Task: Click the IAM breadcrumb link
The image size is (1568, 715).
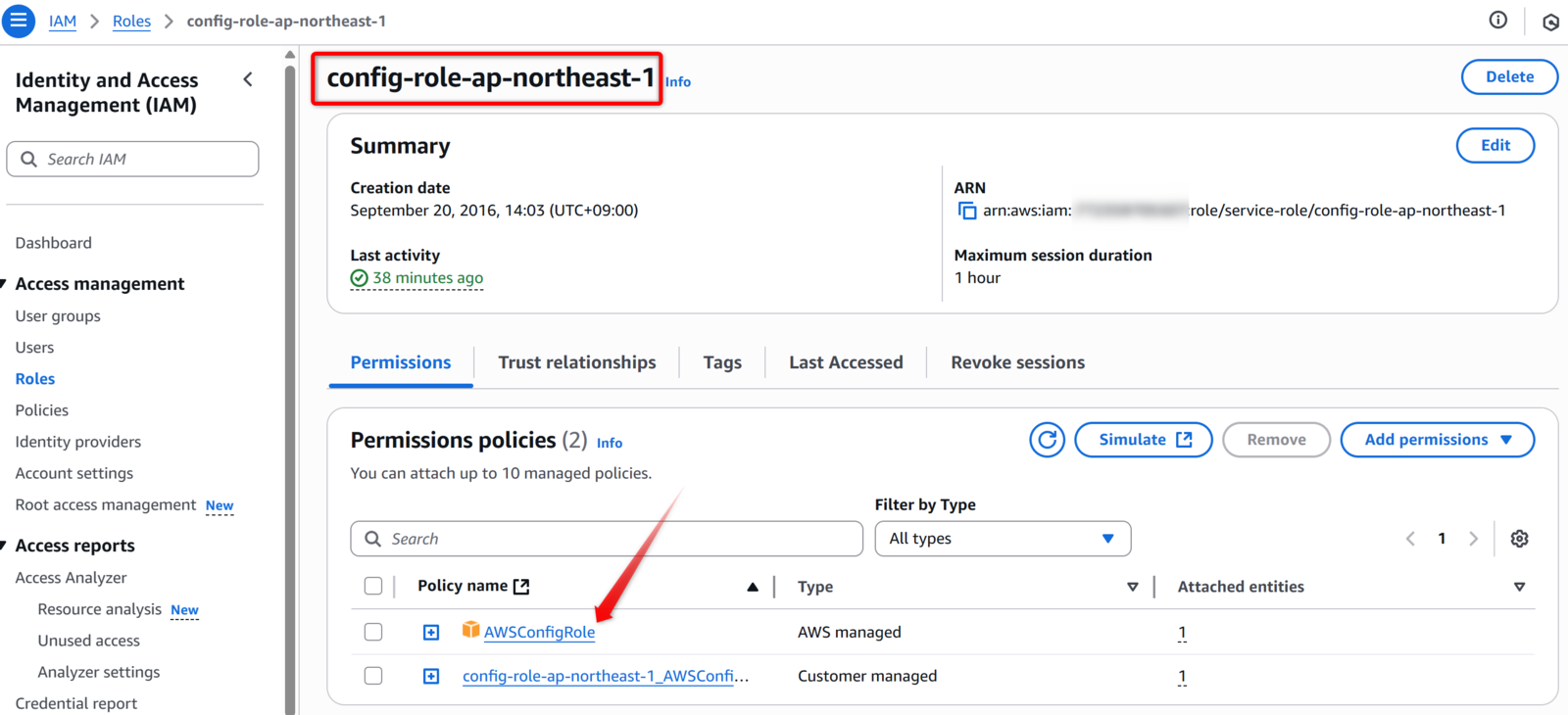Action: pos(63,21)
